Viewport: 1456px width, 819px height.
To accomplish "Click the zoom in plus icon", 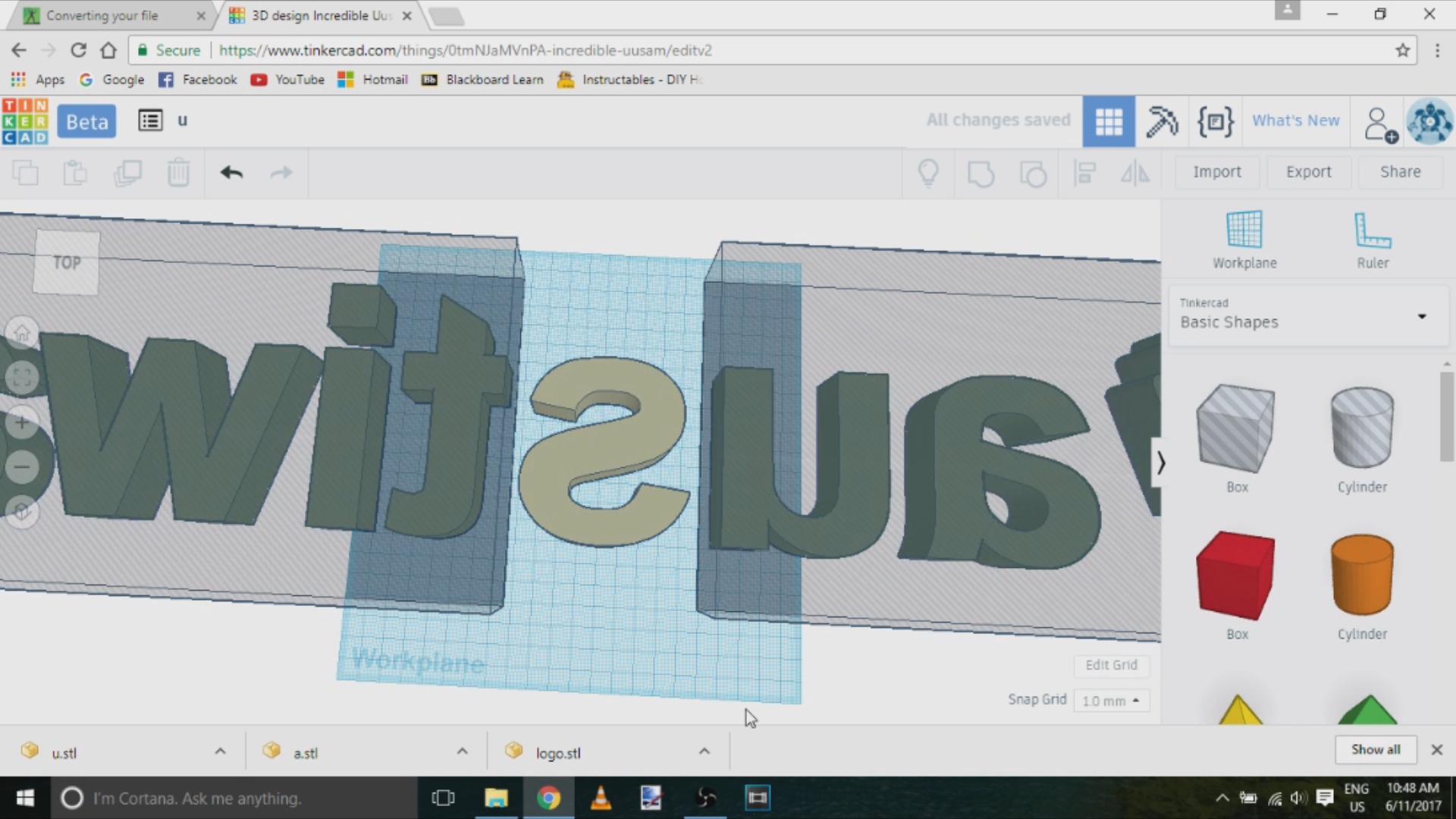I will tap(22, 422).
